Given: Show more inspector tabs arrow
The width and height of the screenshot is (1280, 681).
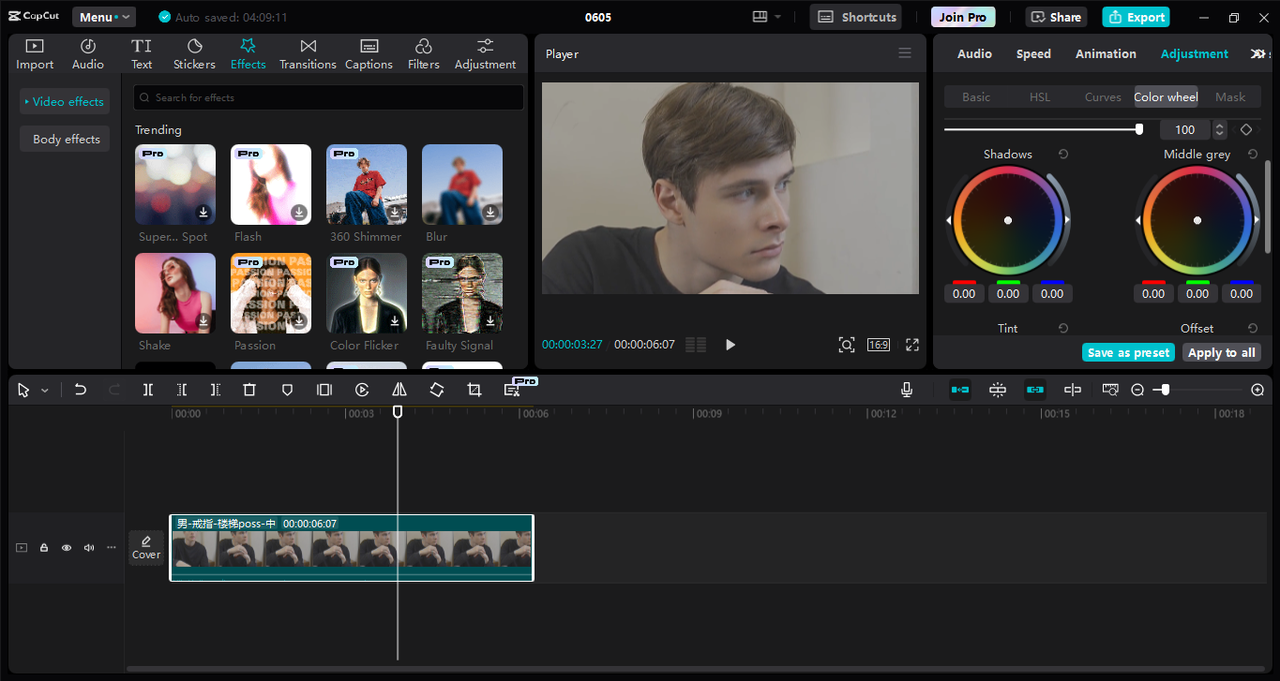Looking at the screenshot, I should pos(1259,54).
